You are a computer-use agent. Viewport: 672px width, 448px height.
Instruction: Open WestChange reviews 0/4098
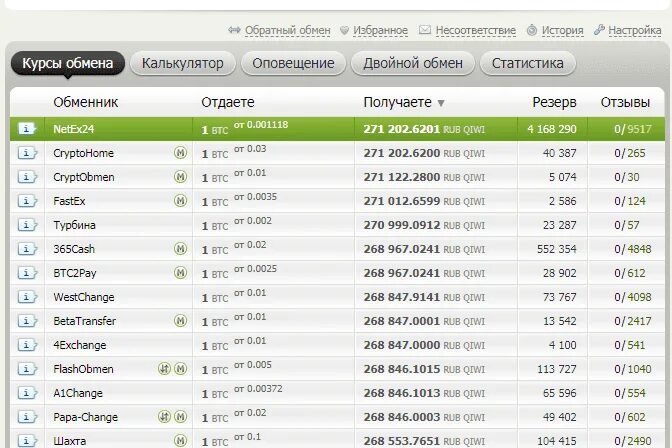(x=633, y=297)
